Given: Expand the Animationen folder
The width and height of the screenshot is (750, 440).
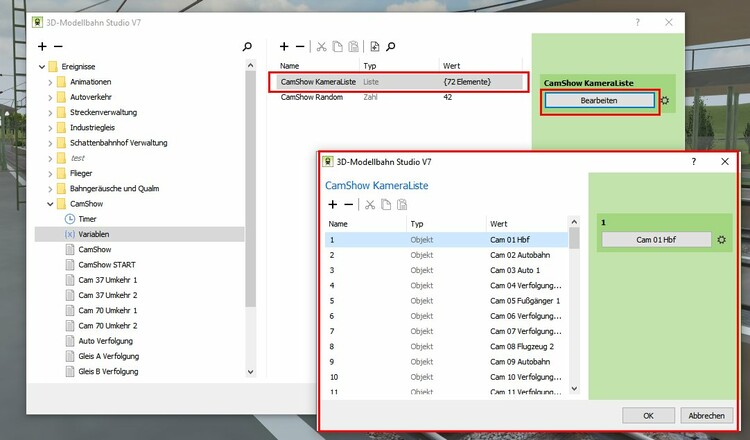Looking at the screenshot, I should coord(50,82).
